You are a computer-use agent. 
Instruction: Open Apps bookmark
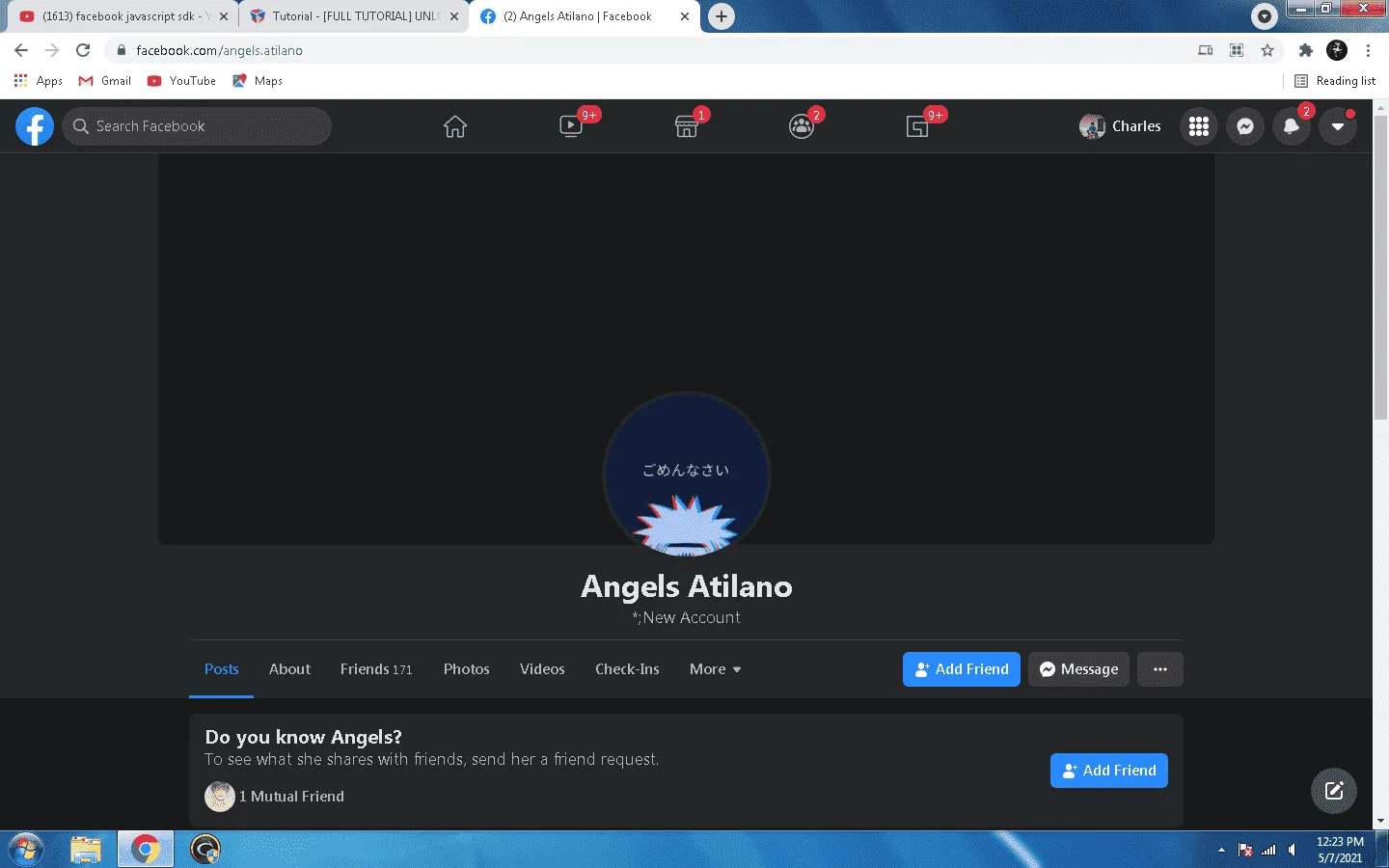click(39, 81)
